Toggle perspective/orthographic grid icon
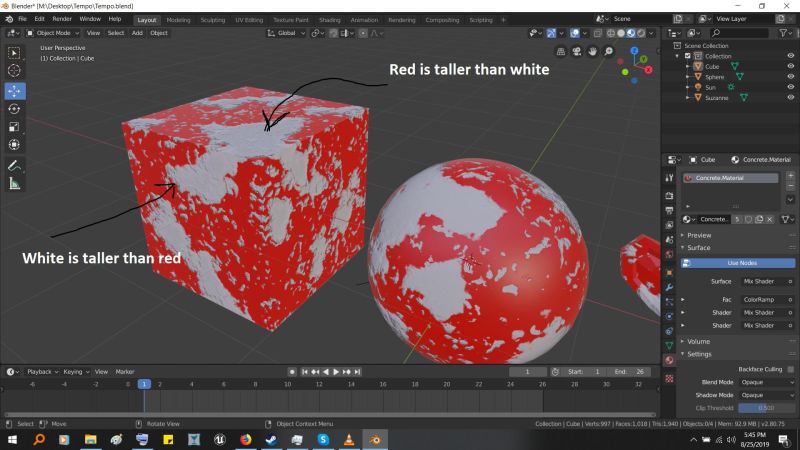Image resolution: width=800 pixels, height=450 pixels. click(561, 52)
